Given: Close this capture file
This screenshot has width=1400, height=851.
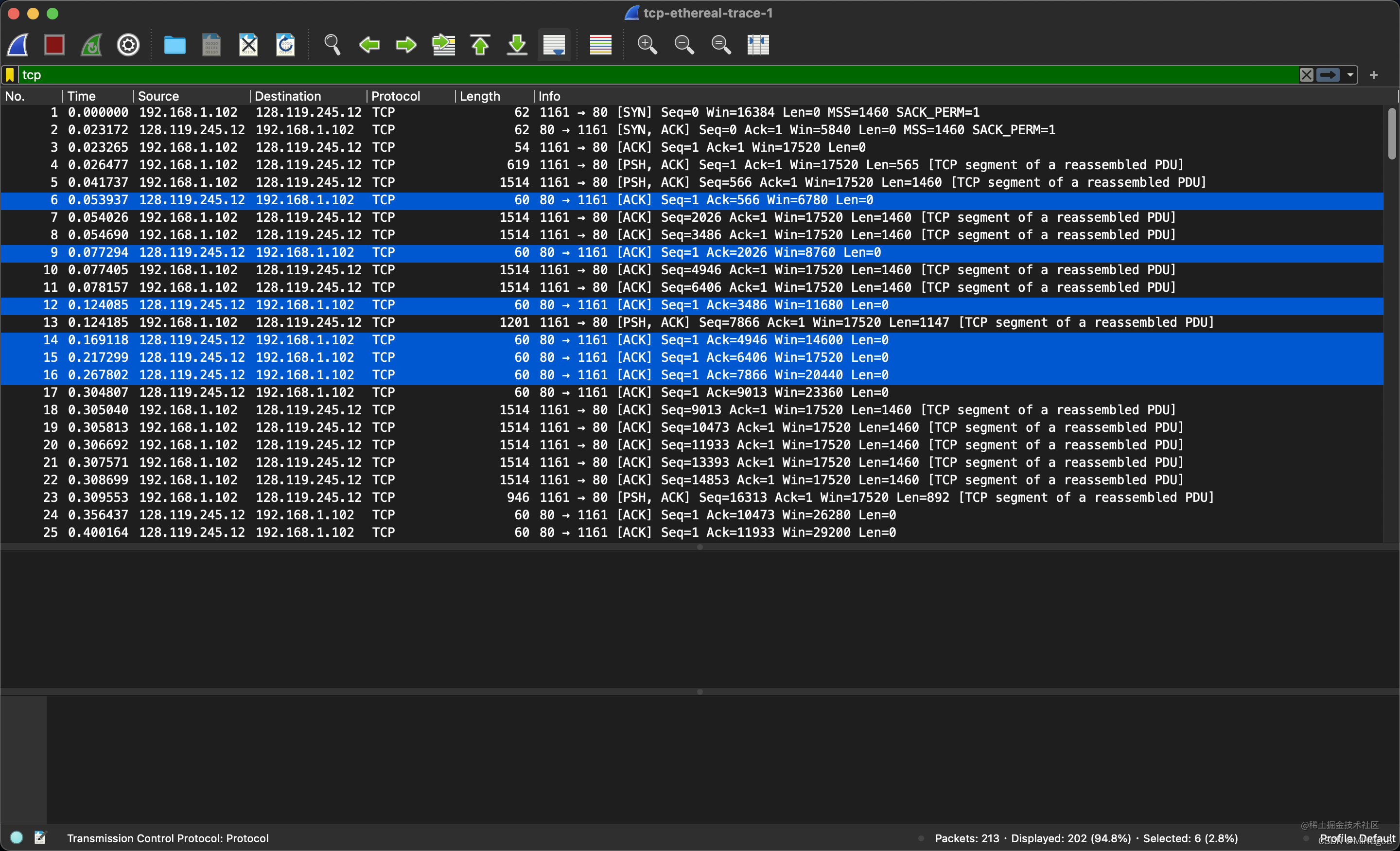Looking at the screenshot, I should pos(248,44).
